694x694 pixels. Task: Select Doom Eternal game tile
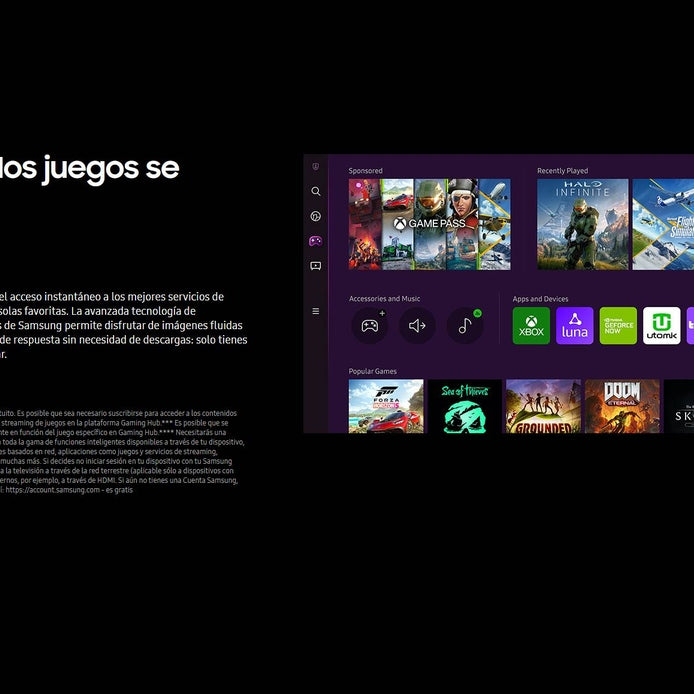(622, 406)
